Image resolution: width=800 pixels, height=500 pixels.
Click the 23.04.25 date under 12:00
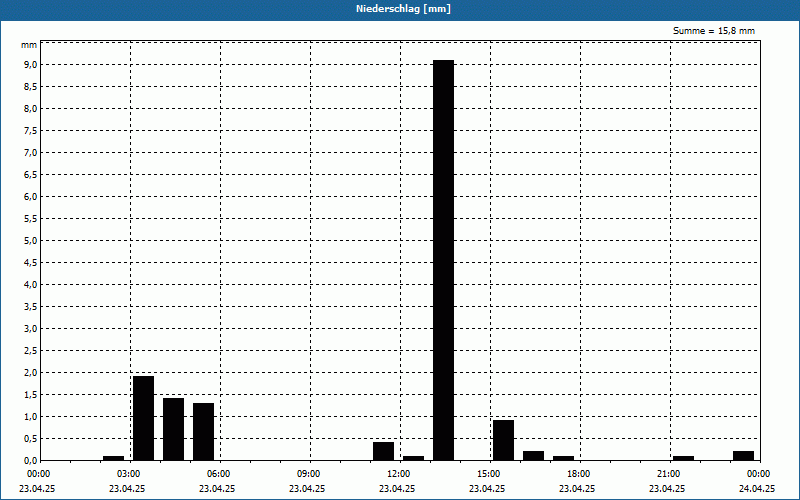[397, 488]
